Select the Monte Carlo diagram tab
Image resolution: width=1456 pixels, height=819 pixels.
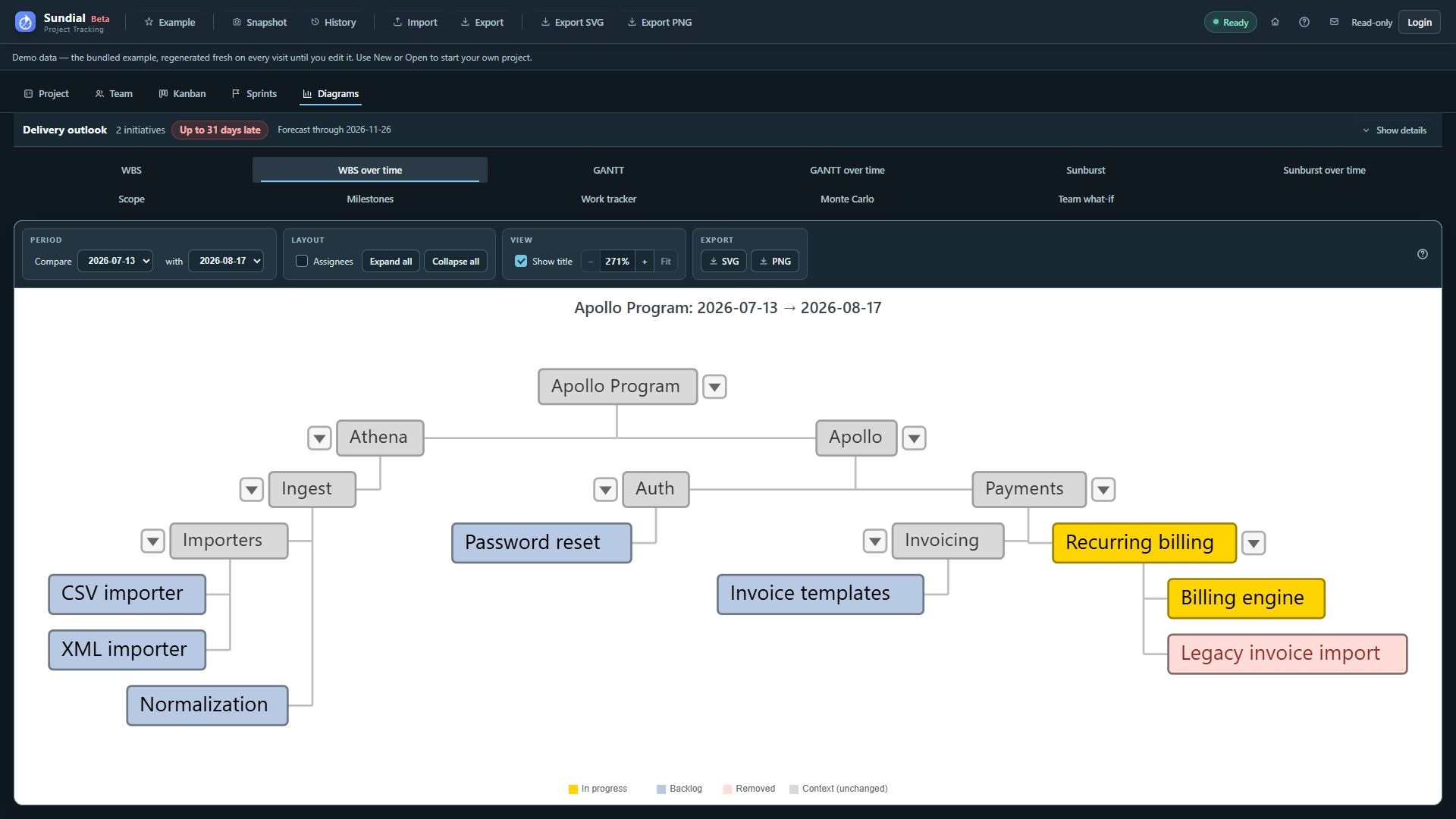click(x=847, y=199)
